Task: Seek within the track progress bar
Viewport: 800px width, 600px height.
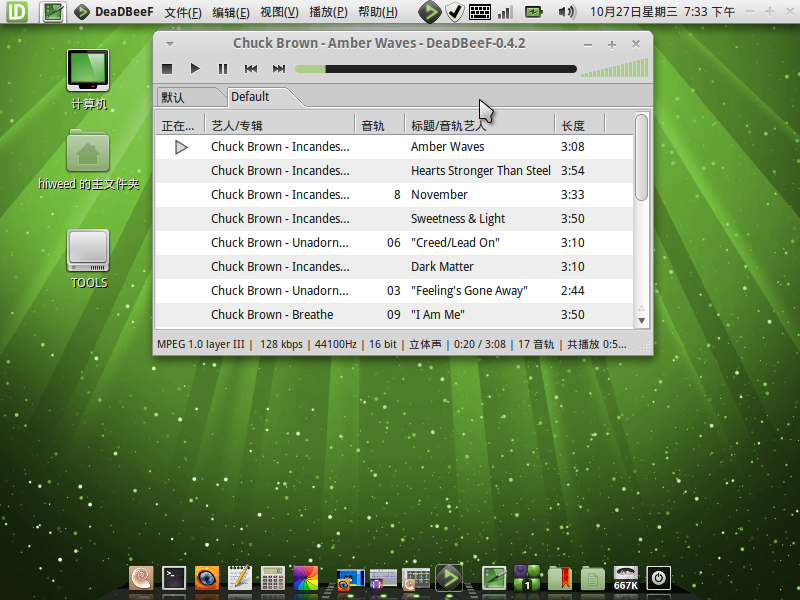Action: pos(436,69)
